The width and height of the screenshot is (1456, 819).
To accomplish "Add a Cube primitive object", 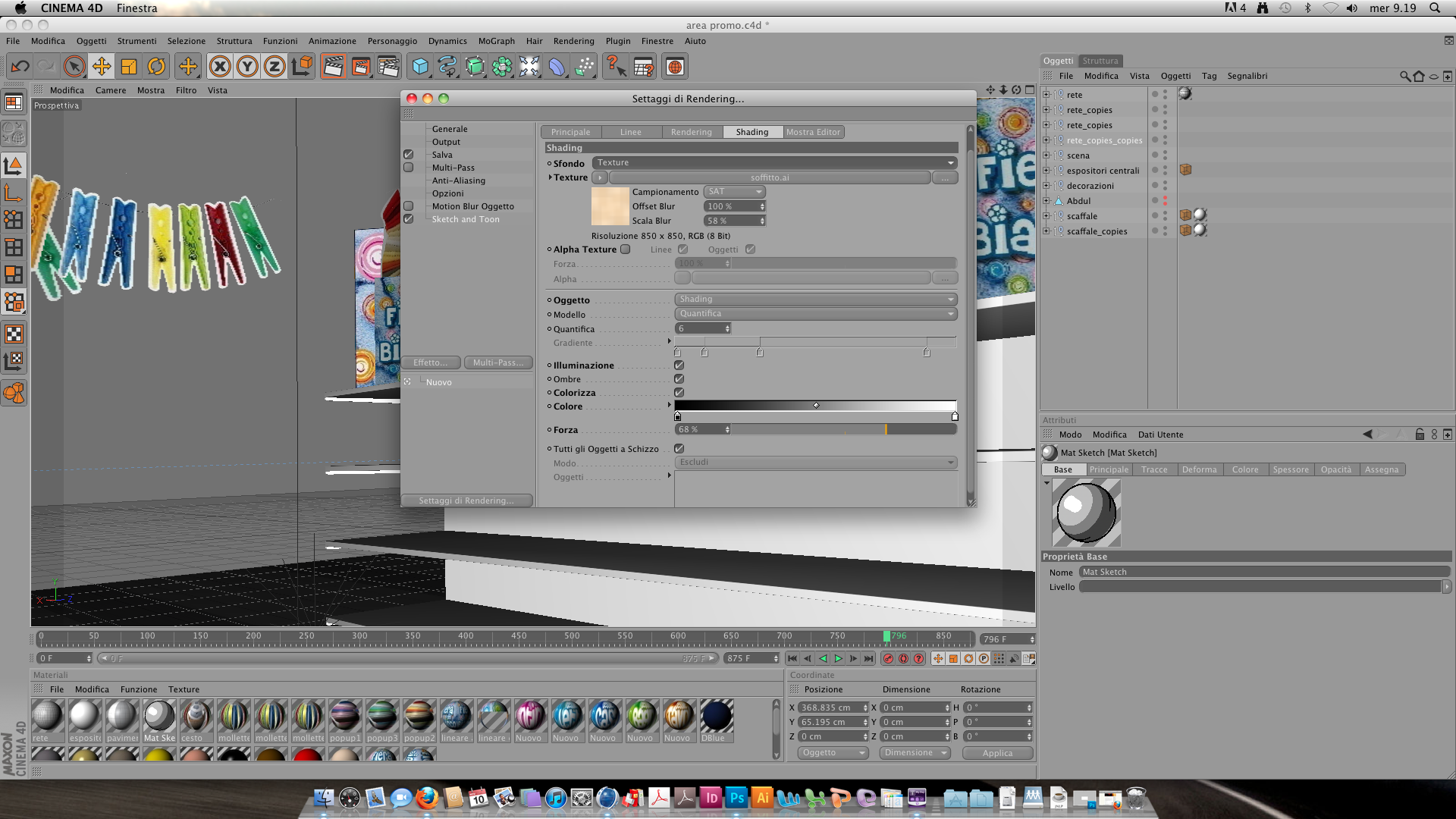I will 420,67.
